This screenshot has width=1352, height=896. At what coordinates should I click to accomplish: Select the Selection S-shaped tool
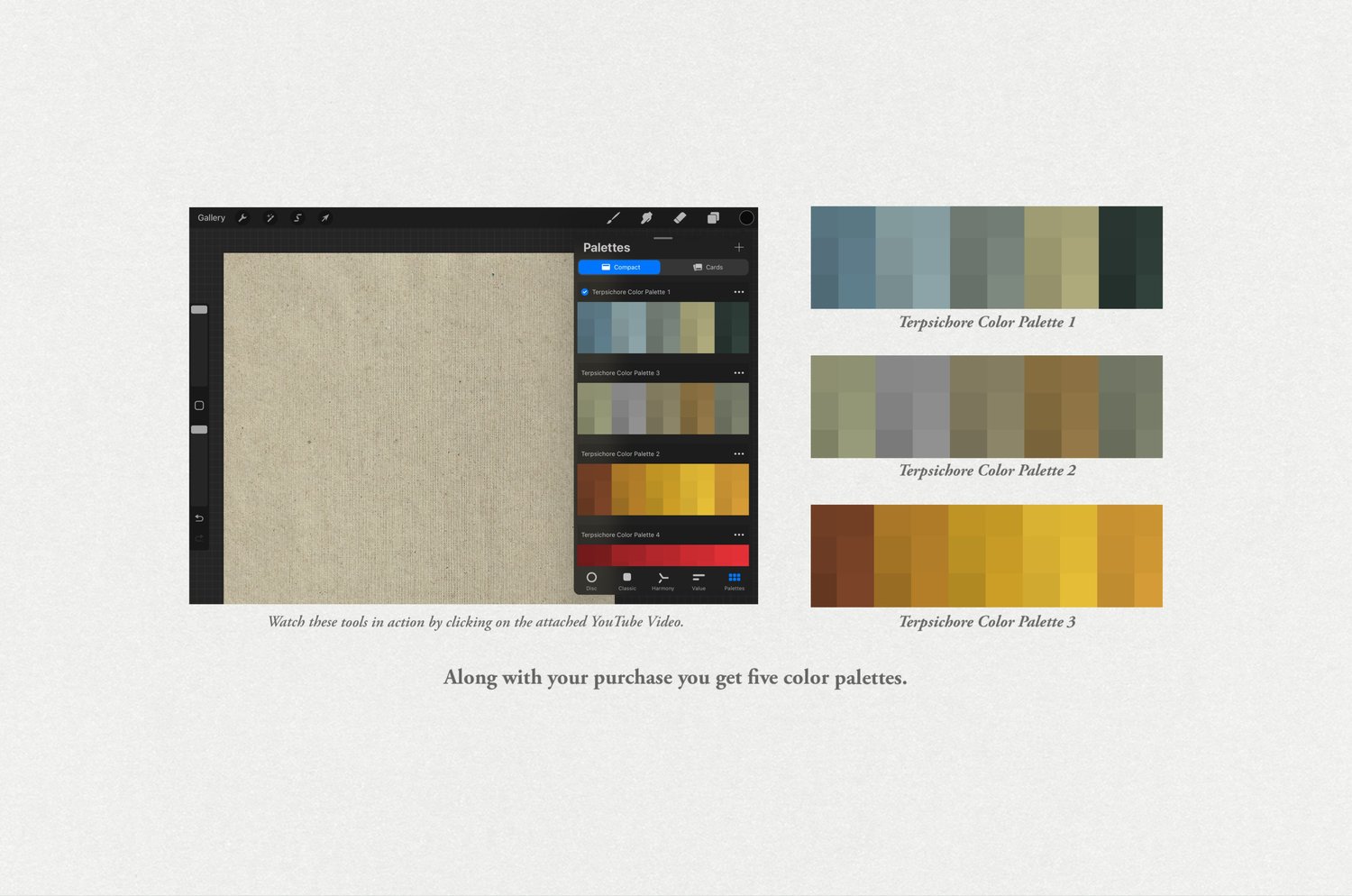pyautogui.click(x=297, y=218)
